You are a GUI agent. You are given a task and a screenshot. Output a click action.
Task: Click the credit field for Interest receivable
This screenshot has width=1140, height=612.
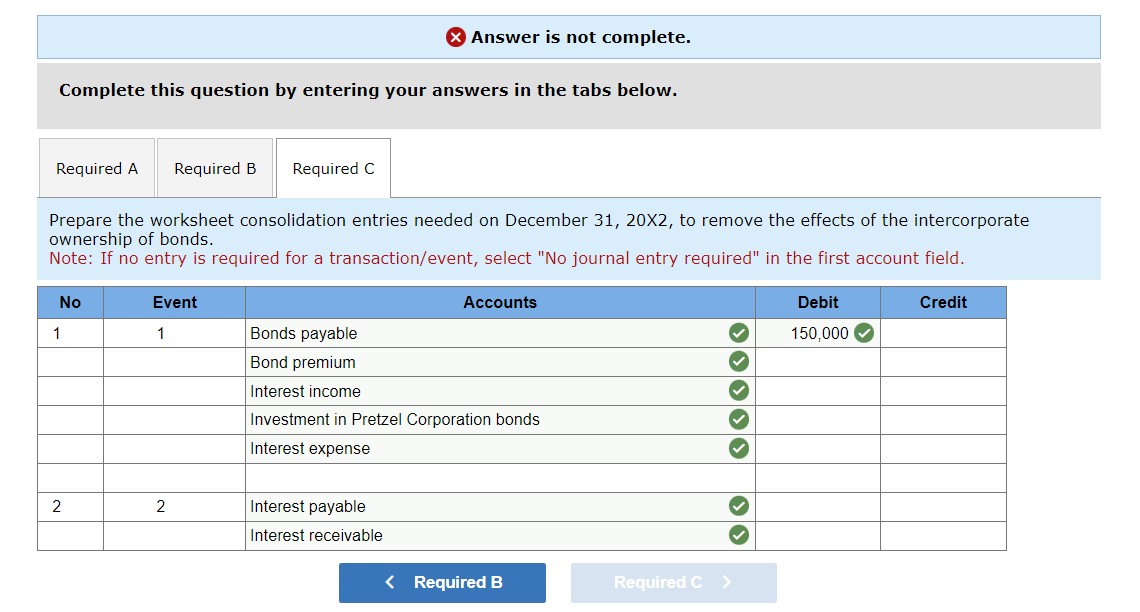[x=942, y=535]
